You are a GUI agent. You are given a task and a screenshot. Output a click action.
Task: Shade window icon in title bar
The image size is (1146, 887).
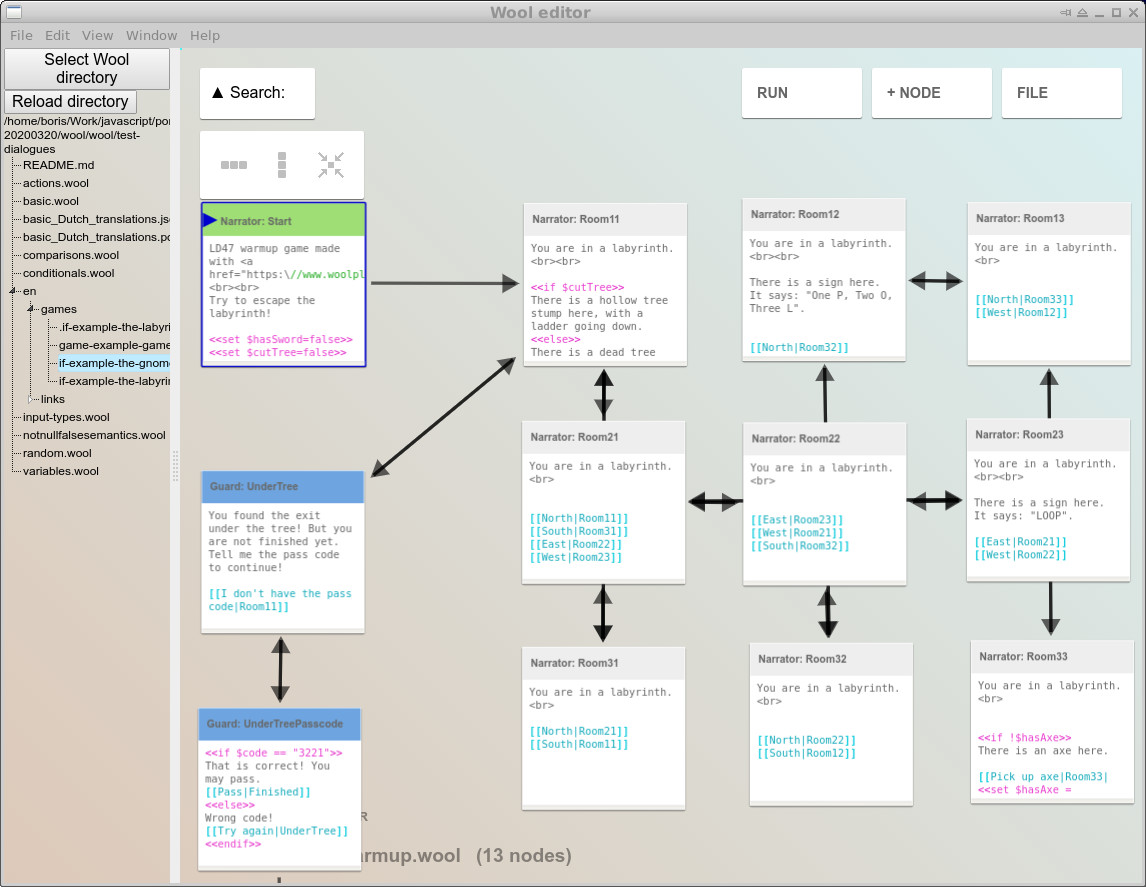(1082, 12)
